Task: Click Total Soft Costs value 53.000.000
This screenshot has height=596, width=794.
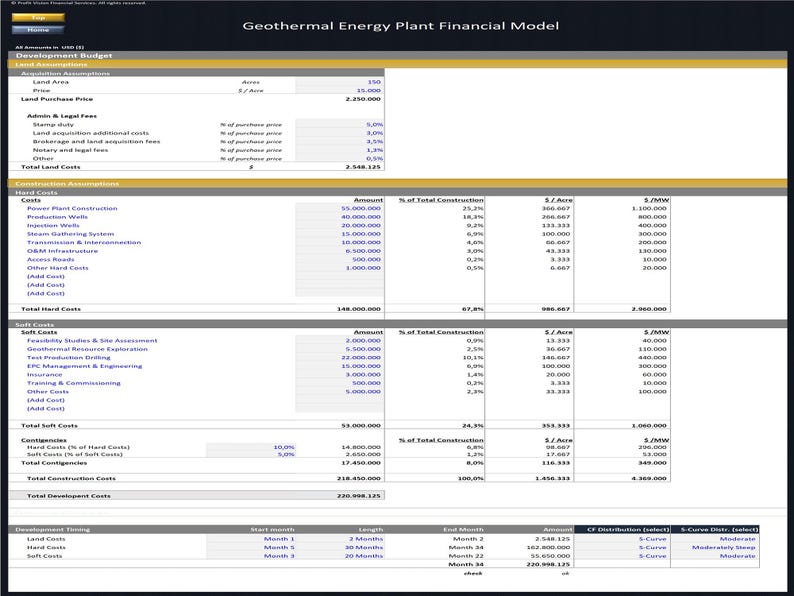Action: pos(361,425)
